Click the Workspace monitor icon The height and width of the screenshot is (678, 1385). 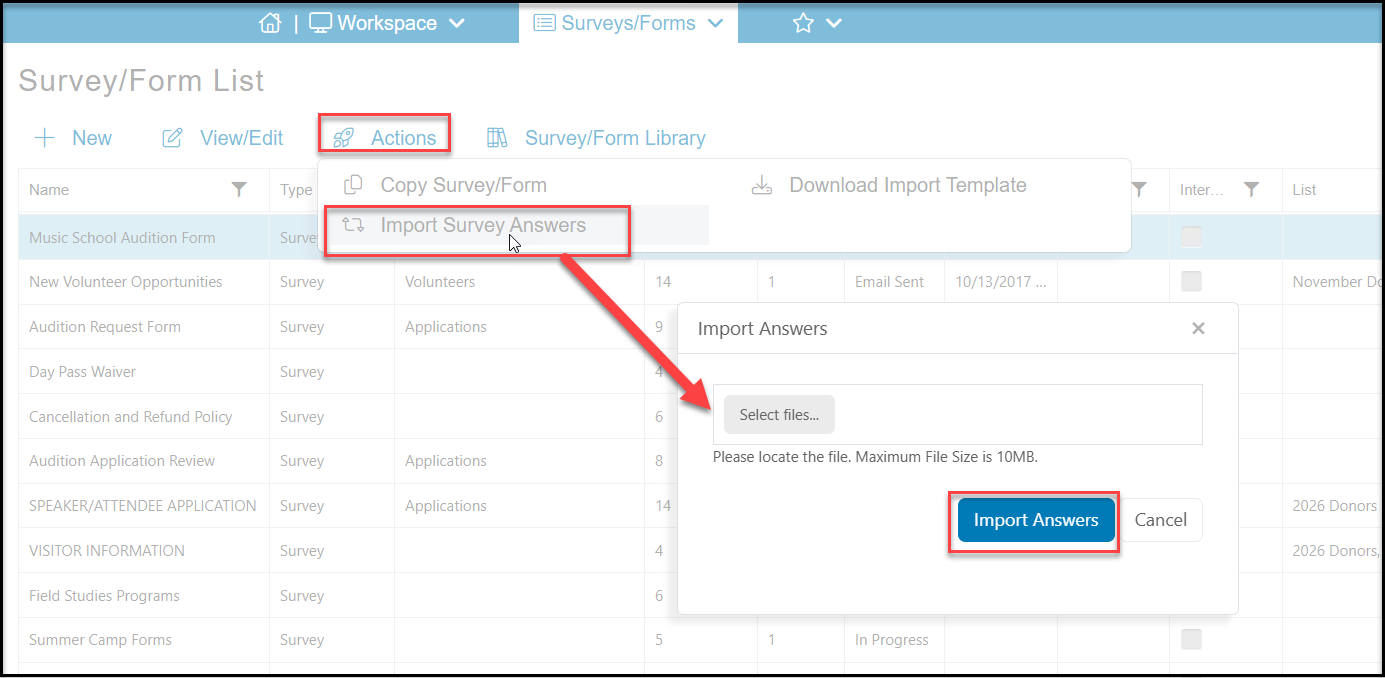(320, 22)
